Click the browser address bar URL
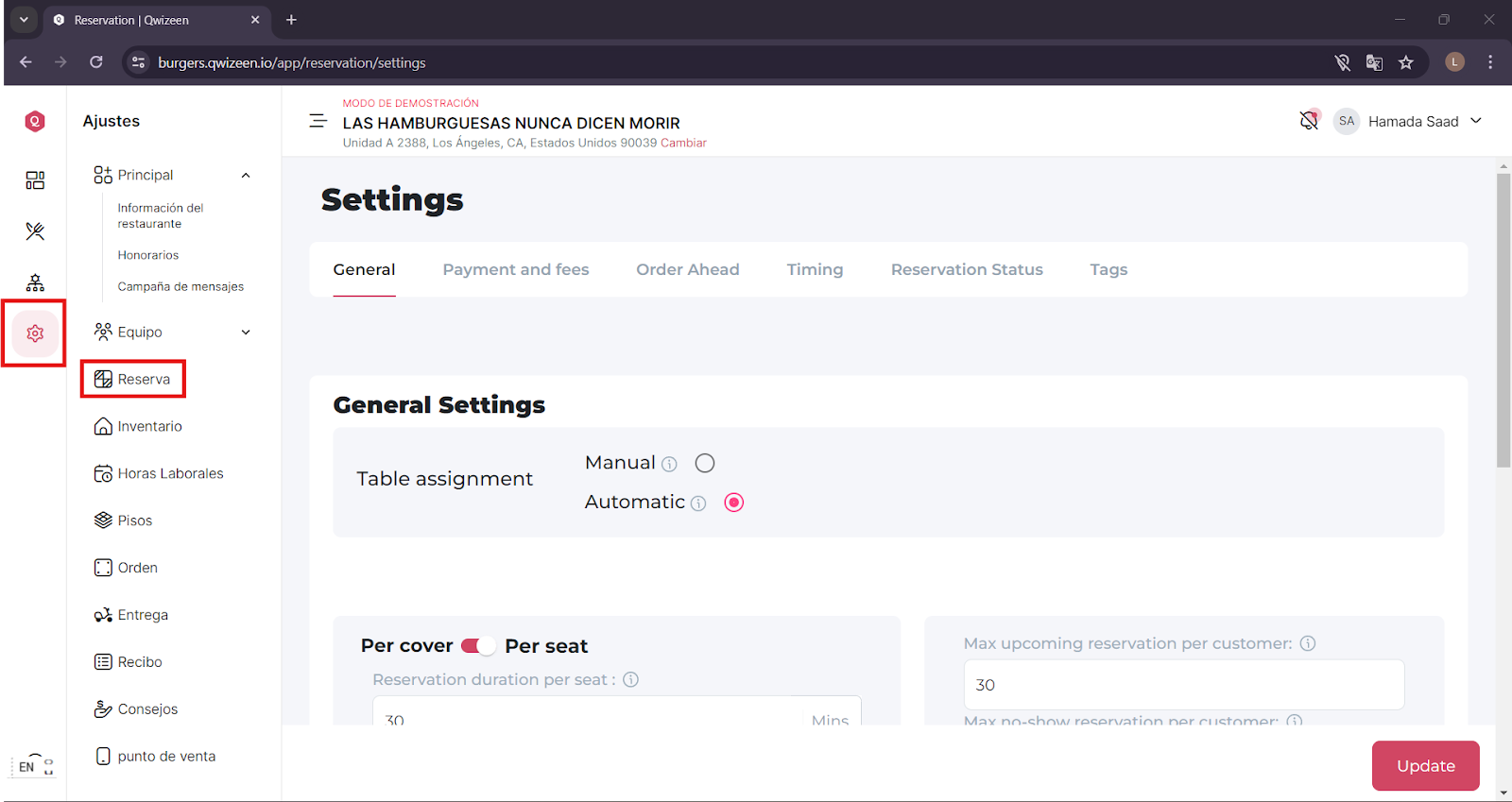 click(x=291, y=62)
